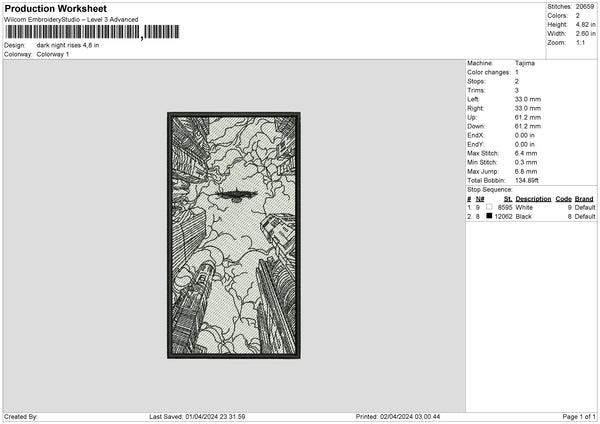Click the Stitches value 20659
Image resolution: width=600 pixels, height=424 pixels.
[585, 7]
